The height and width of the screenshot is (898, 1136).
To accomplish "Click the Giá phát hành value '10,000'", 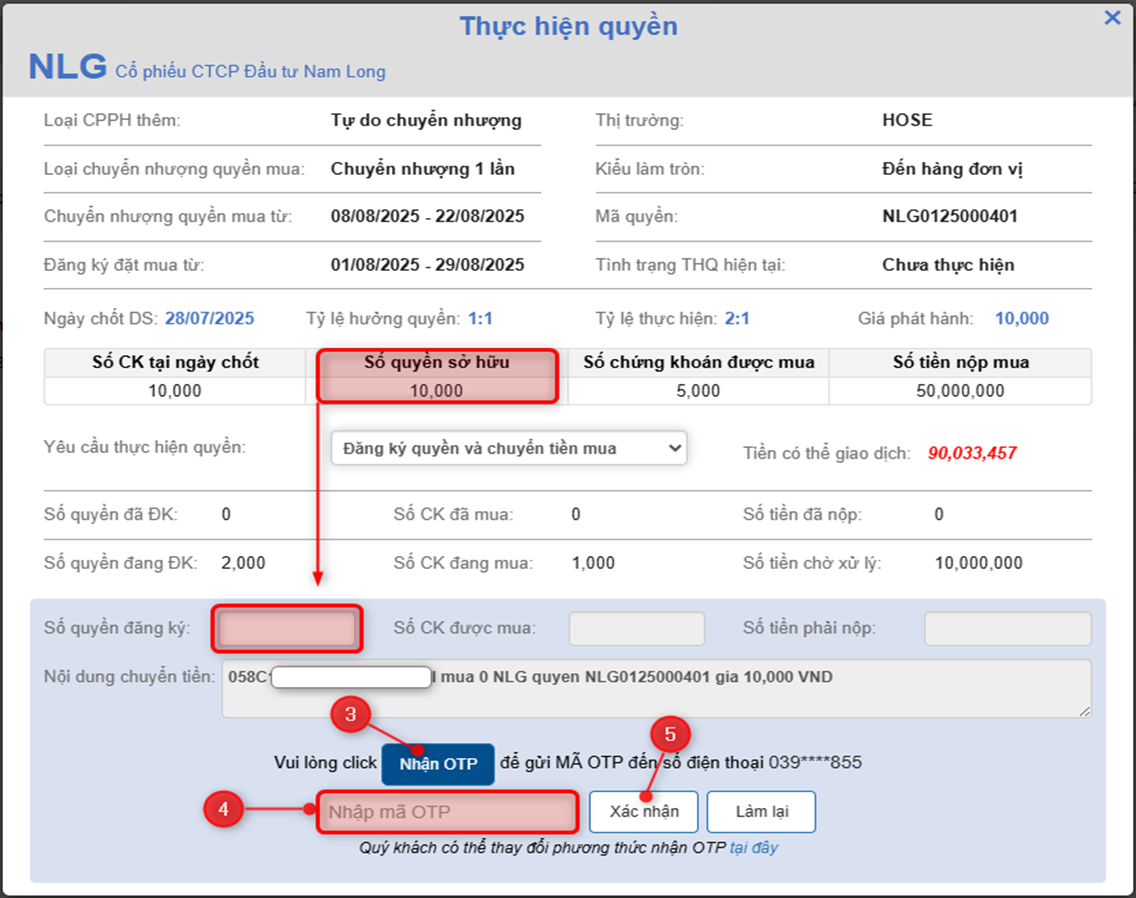I will [x=1022, y=318].
